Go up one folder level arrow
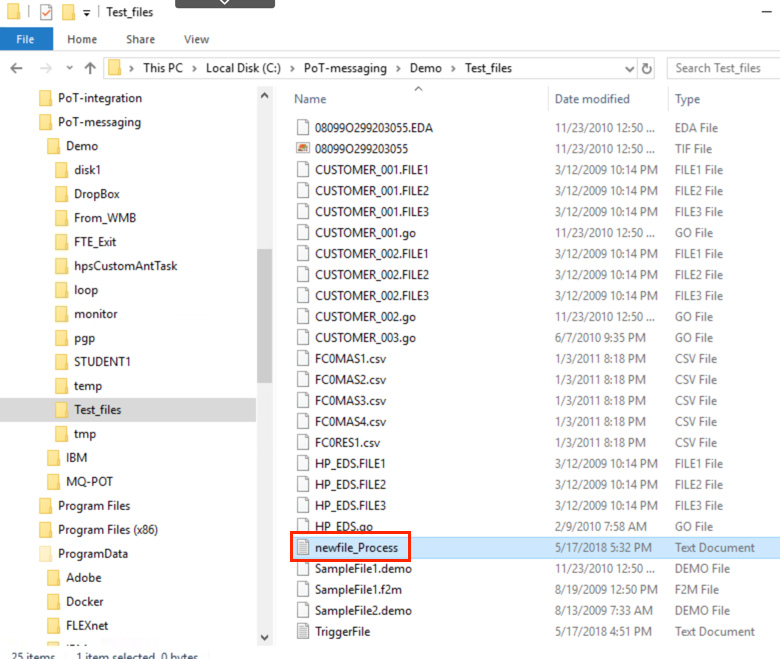Viewport: 780px width, 659px height. (x=90, y=68)
